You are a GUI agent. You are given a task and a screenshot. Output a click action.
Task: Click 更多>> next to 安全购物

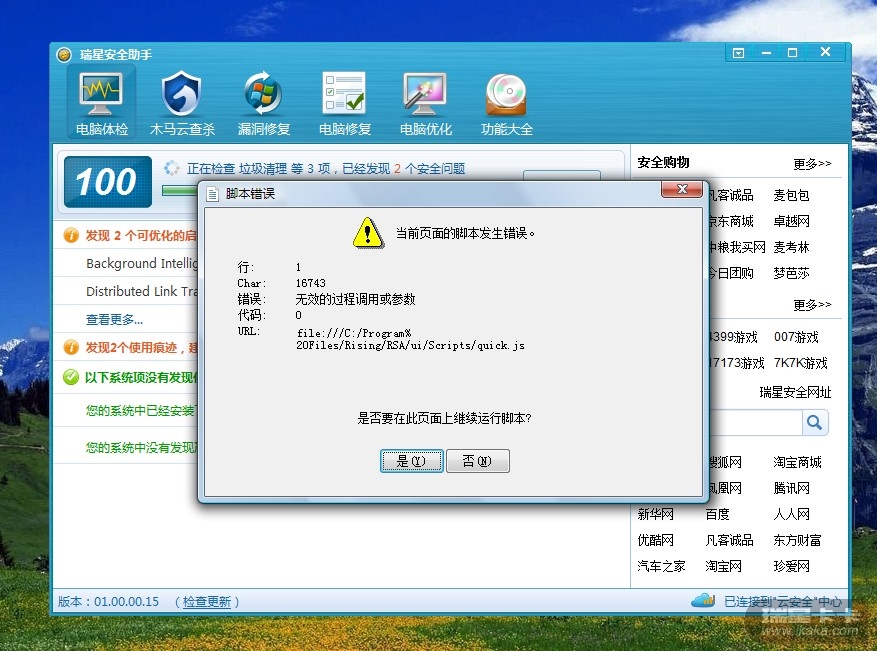tap(812, 164)
